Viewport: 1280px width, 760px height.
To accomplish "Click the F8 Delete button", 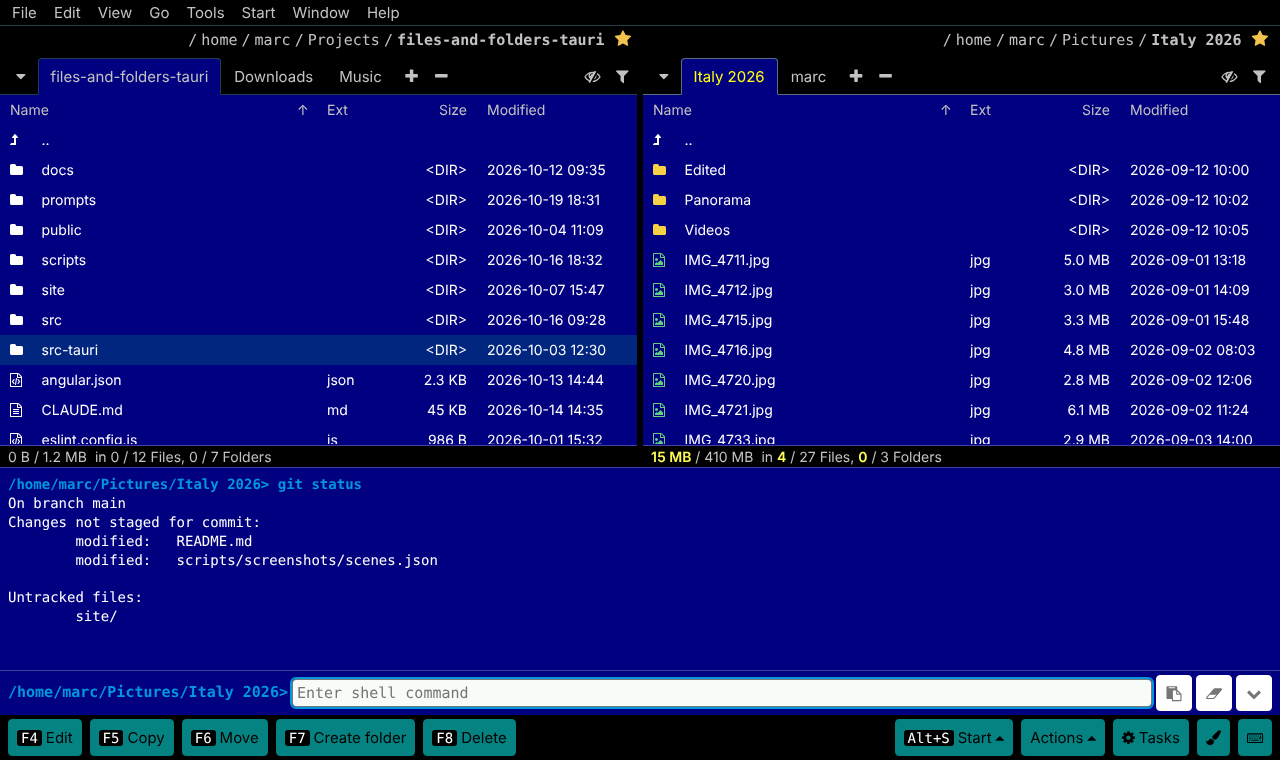I will (469, 738).
